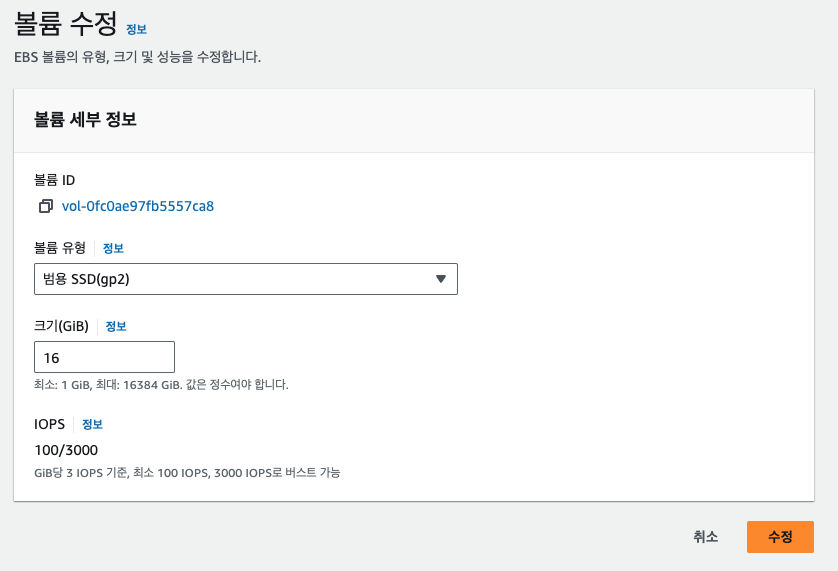The height and width of the screenshot is (571, 838).
Task: Click the IOPS description starting with GiB당 3 IOPS
Action: click(x=187, y=473)
